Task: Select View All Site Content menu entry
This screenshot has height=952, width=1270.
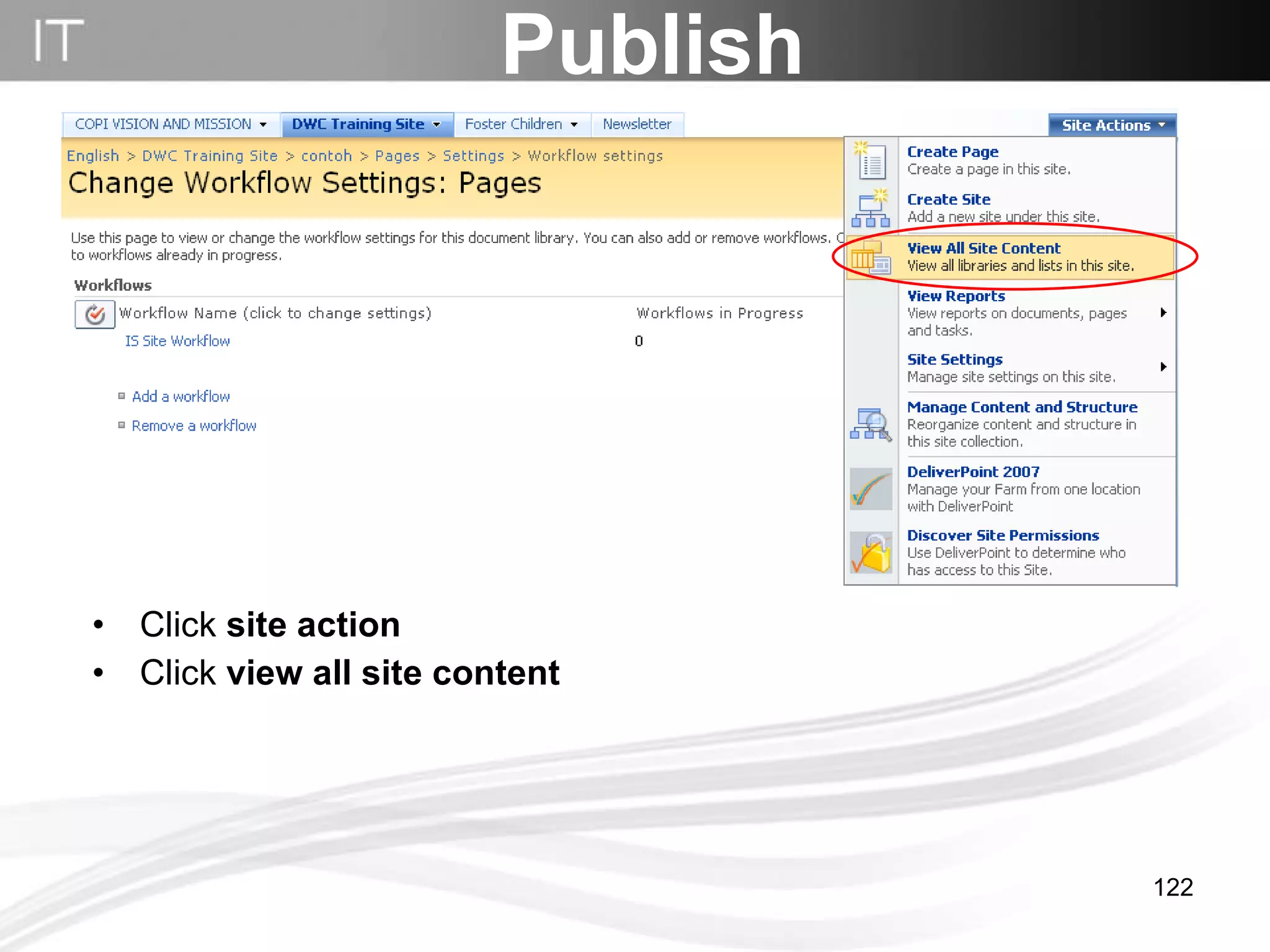Action: point(1010,257)
